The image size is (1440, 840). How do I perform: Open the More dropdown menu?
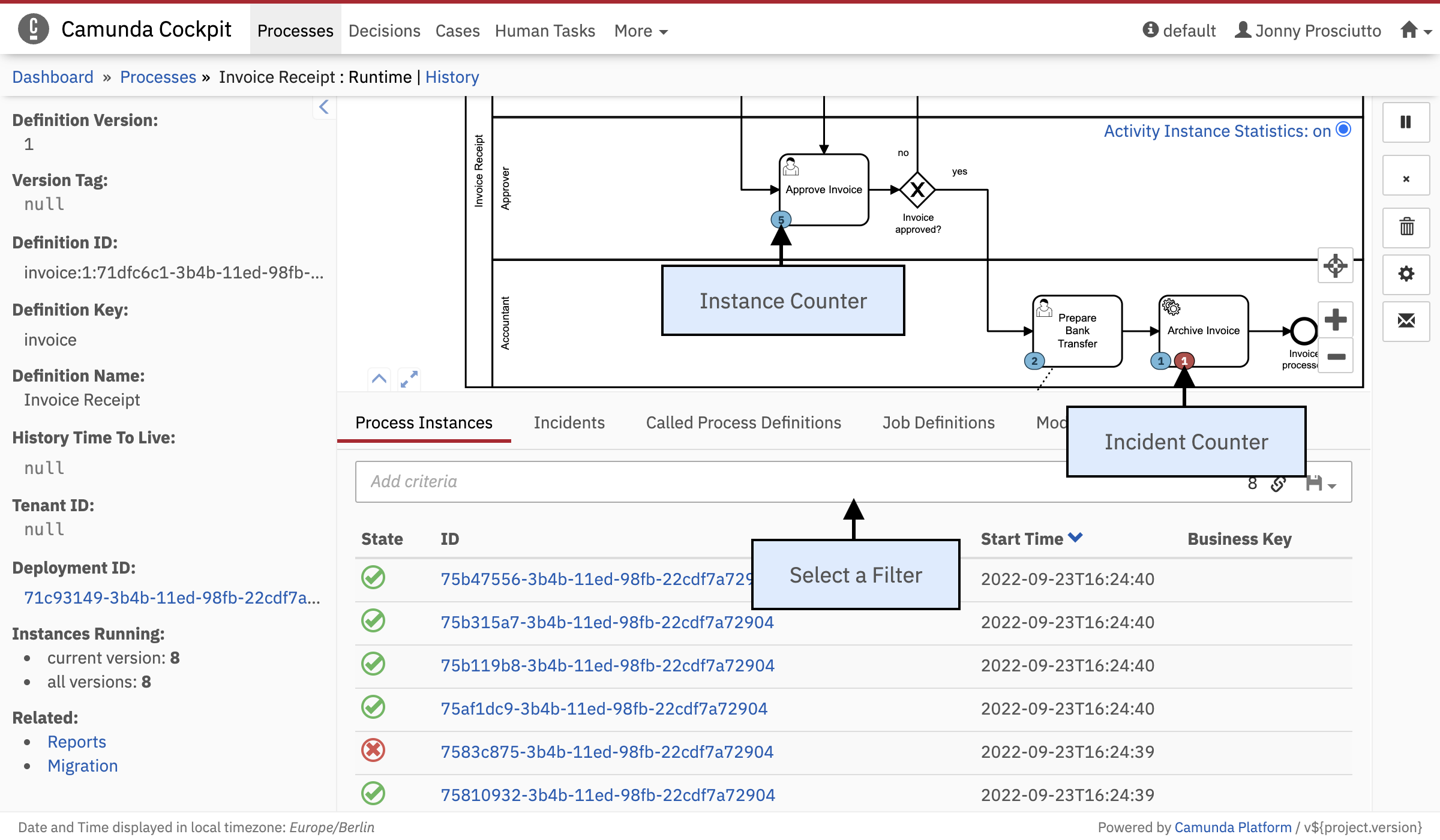click(x=641, y=31)
